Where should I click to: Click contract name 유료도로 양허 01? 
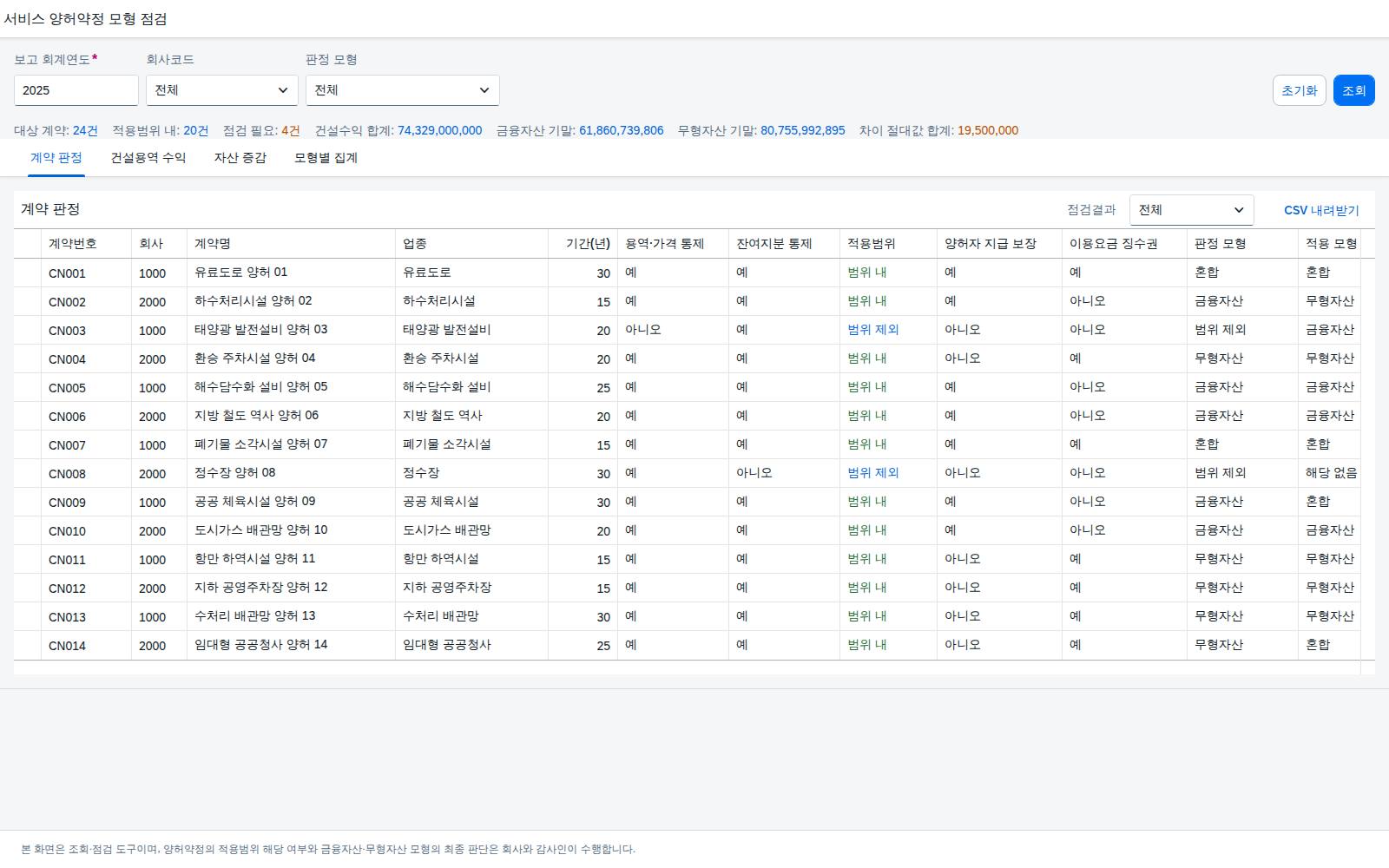click(x=240, y=273)
